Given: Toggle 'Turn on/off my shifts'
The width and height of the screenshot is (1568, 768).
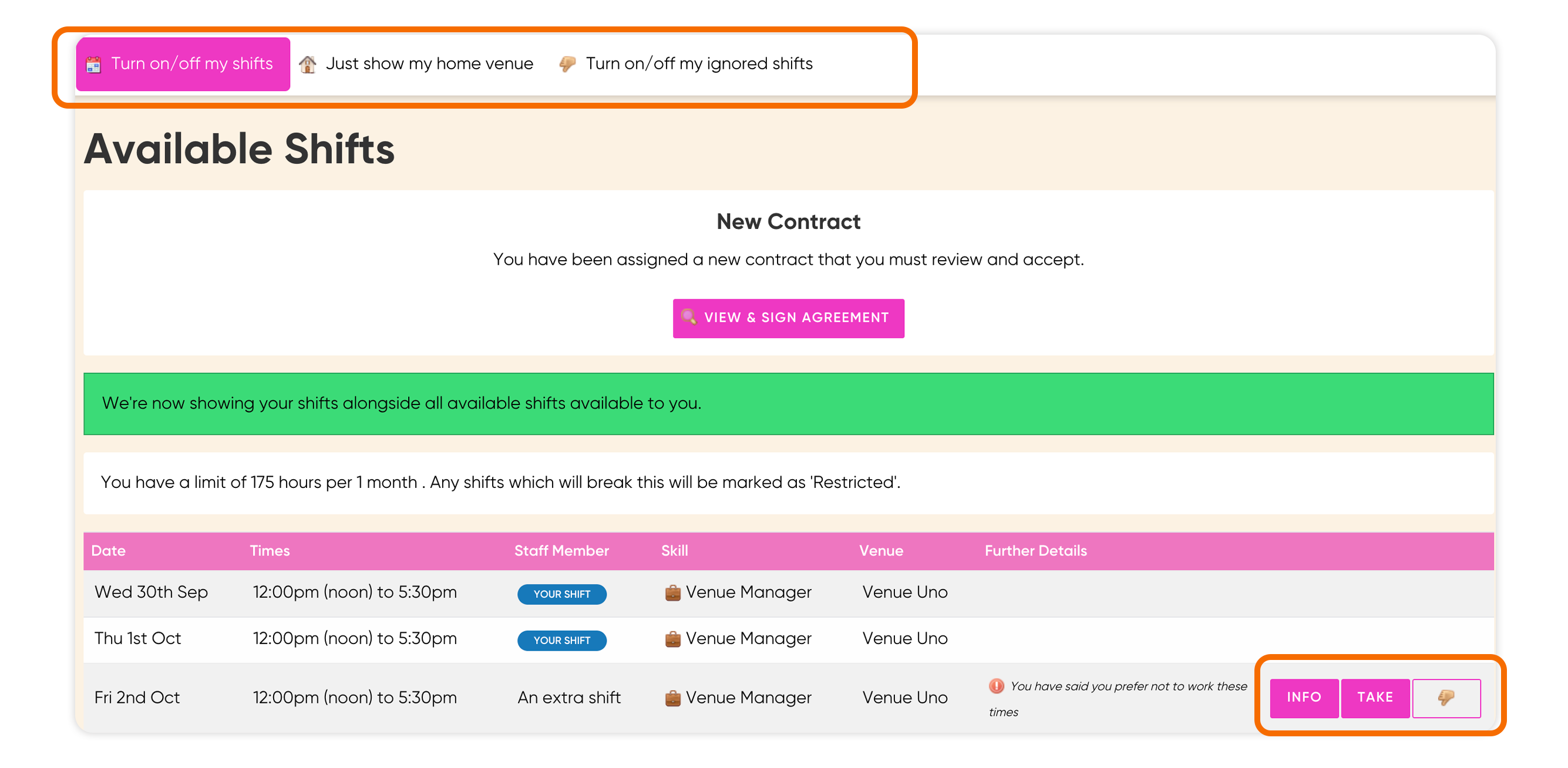Looking at the screenshot, I should (x=183, y=64).
